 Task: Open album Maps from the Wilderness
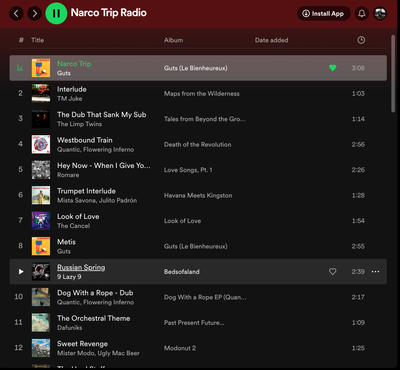[x=201, y=94]
